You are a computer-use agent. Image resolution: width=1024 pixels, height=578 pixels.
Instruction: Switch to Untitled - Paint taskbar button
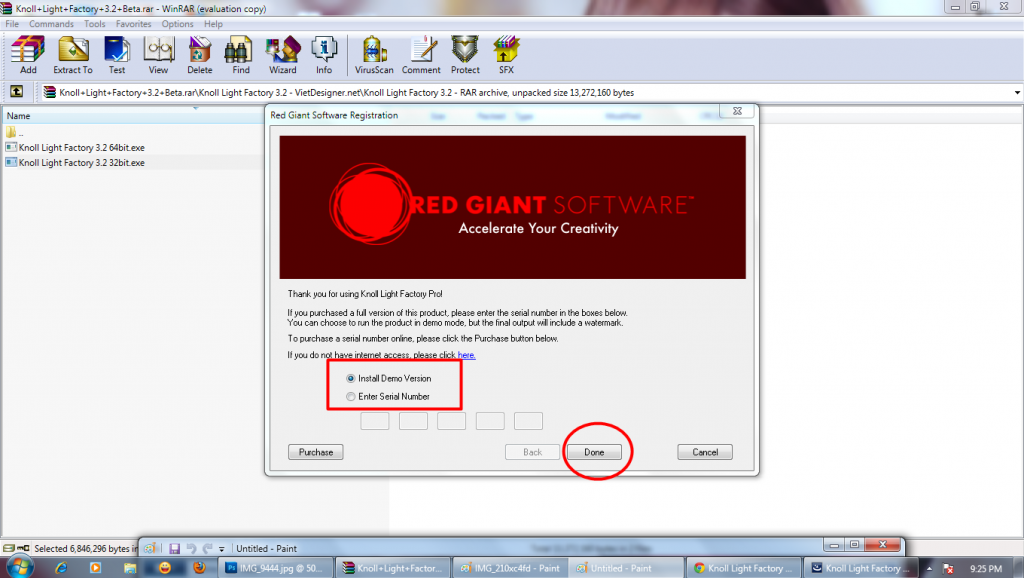point(626,568)
